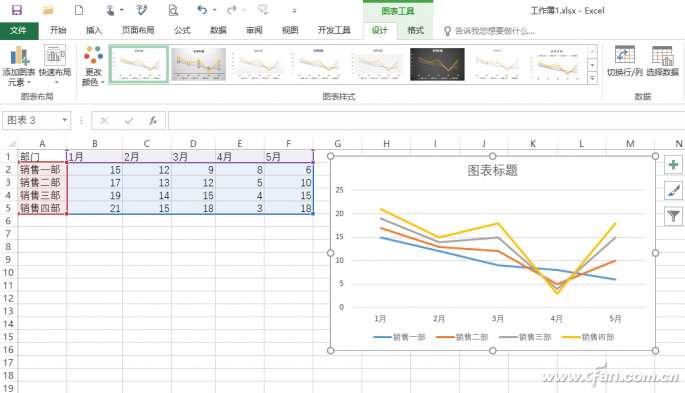Apply the dark black chart style

tap(437, 64)
